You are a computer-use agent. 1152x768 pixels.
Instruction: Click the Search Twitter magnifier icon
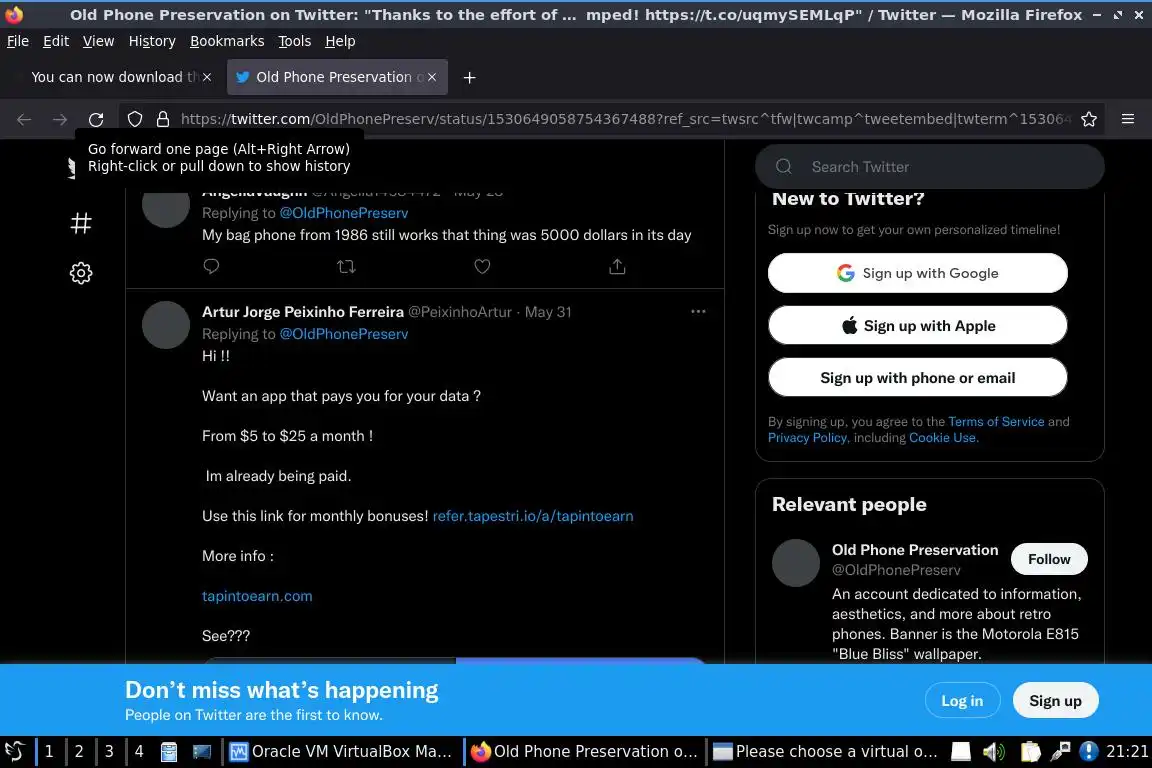784,167
